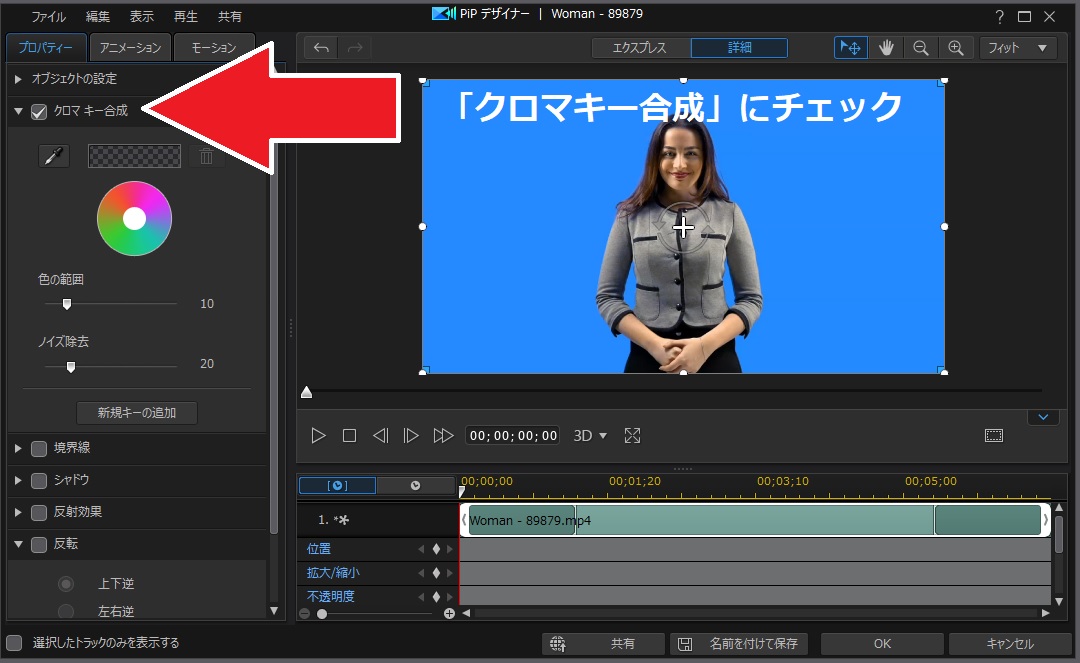Add a keyframe for 不透明度

436,597
